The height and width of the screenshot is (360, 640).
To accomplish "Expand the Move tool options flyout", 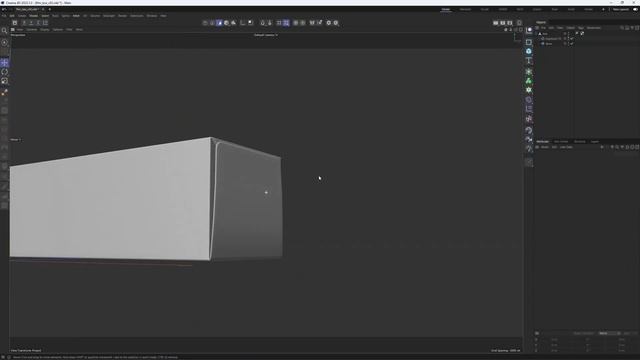I will (x=15, y=140).
